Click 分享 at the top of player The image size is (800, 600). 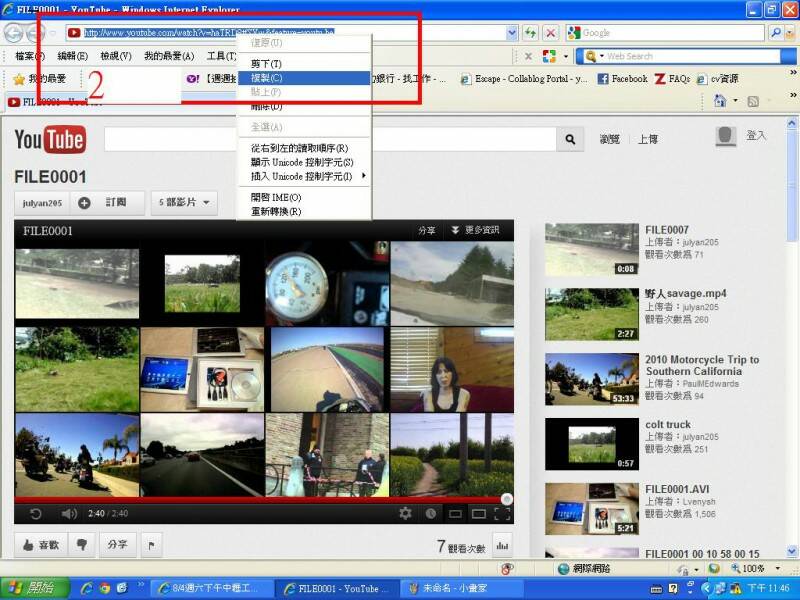click(x=427, y=231)
